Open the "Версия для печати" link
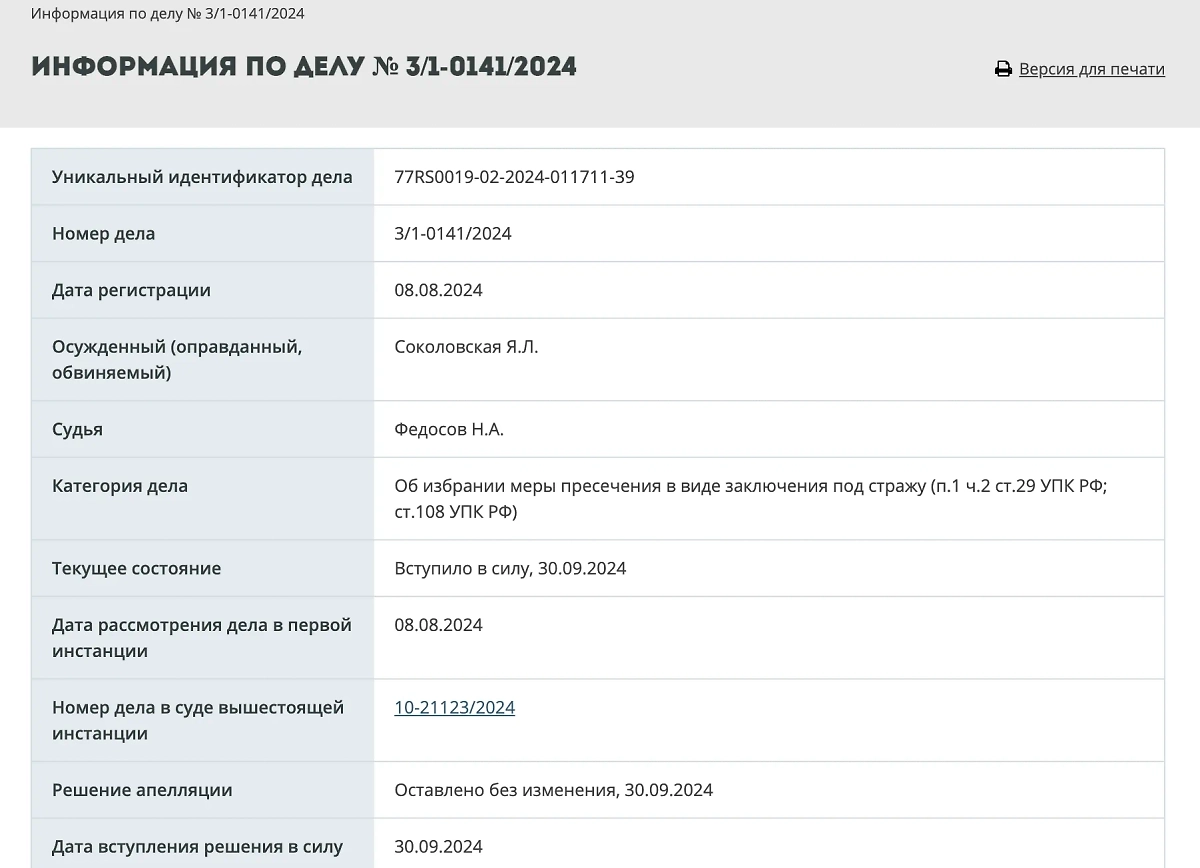1200x868 pixels. pos(1091,69)
